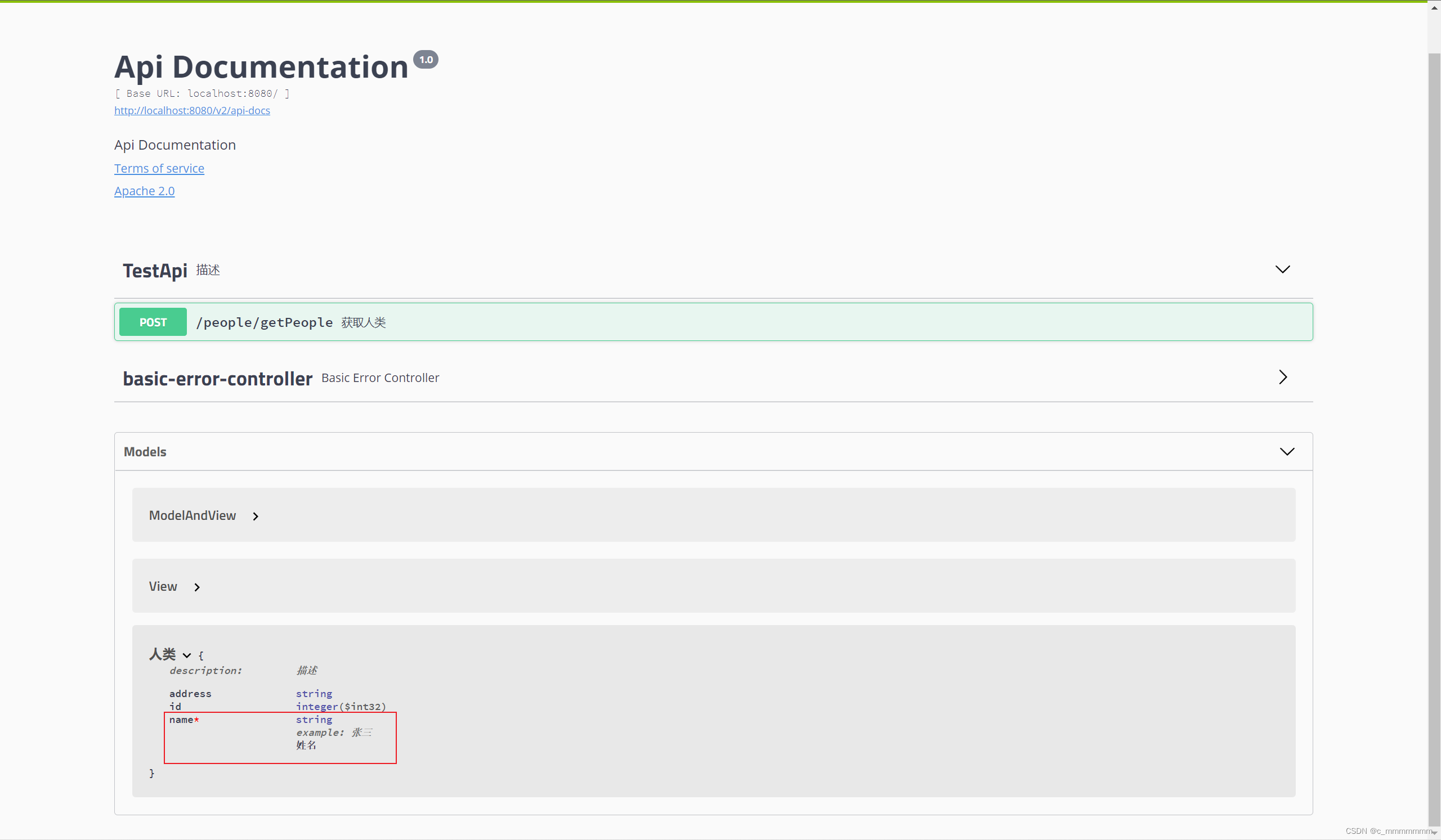1441x840 pixels.
Task: Click the Models section heading
Action: coord(145,451)
